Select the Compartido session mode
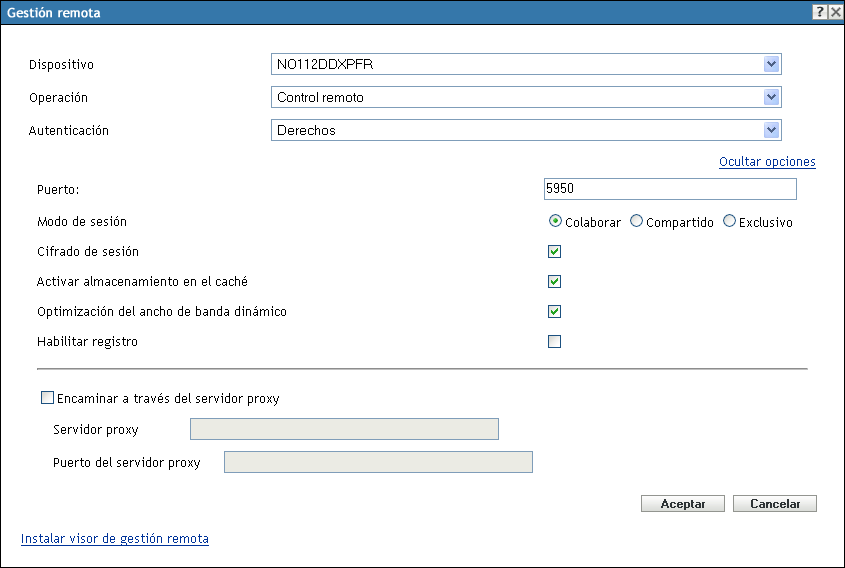Screen dimensions: 845x568 point(636,222)
